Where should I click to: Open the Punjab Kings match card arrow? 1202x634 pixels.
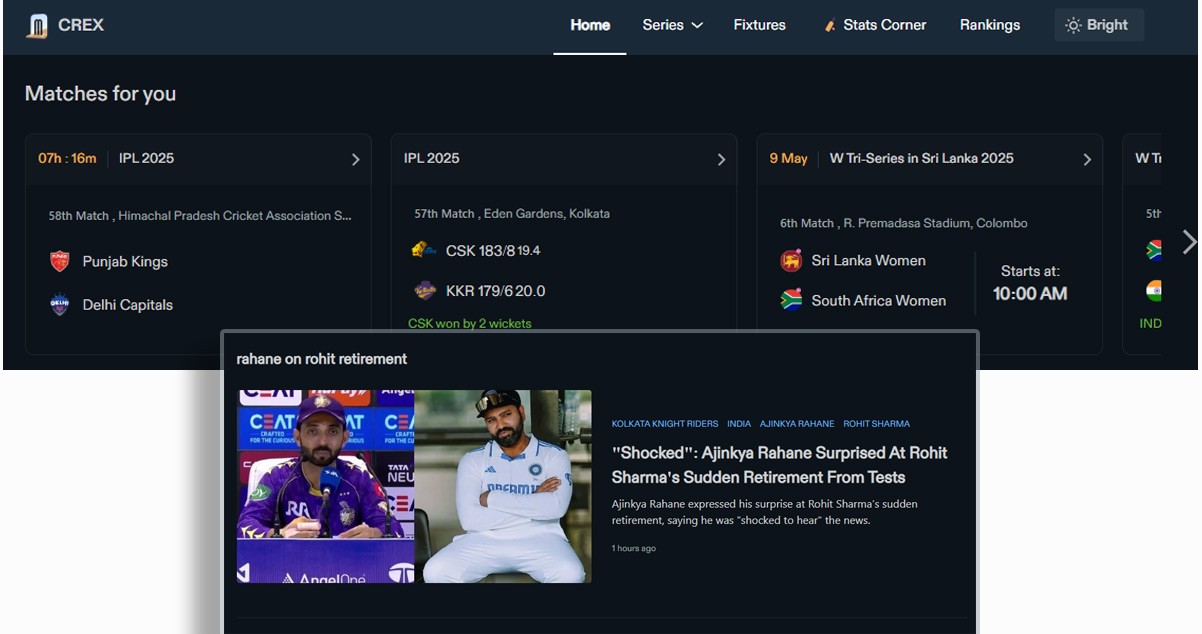[355, 159]
